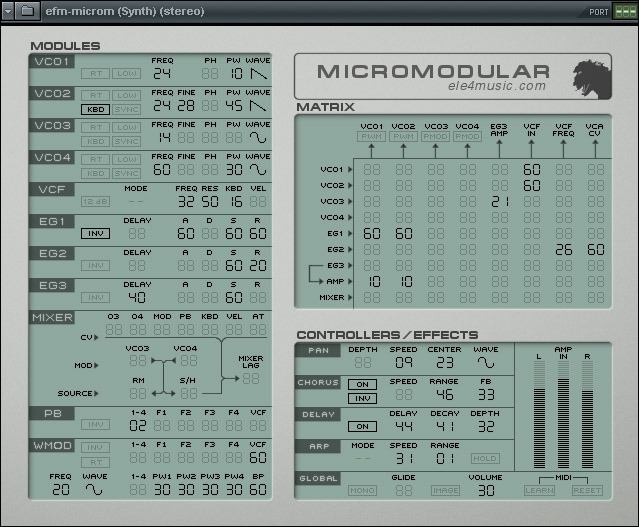
Task: Select the VCF MODE value field
Action: (136, 202)
